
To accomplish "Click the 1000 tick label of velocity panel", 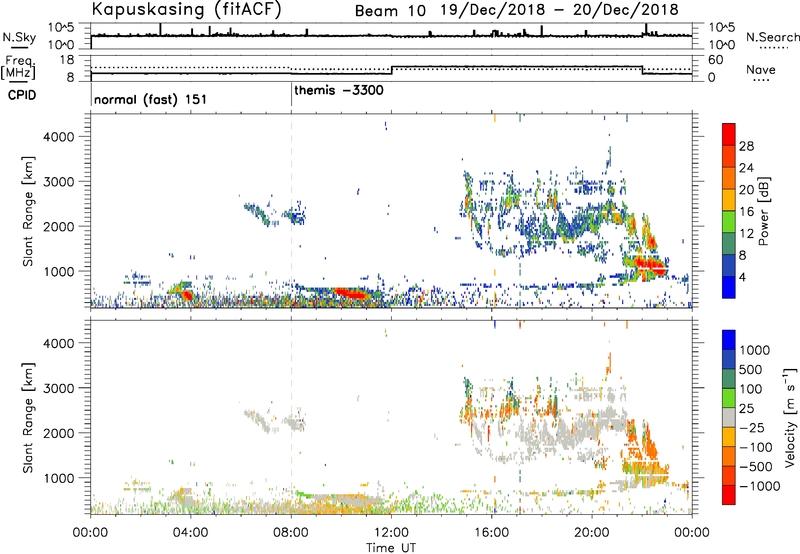I will 59,478.
